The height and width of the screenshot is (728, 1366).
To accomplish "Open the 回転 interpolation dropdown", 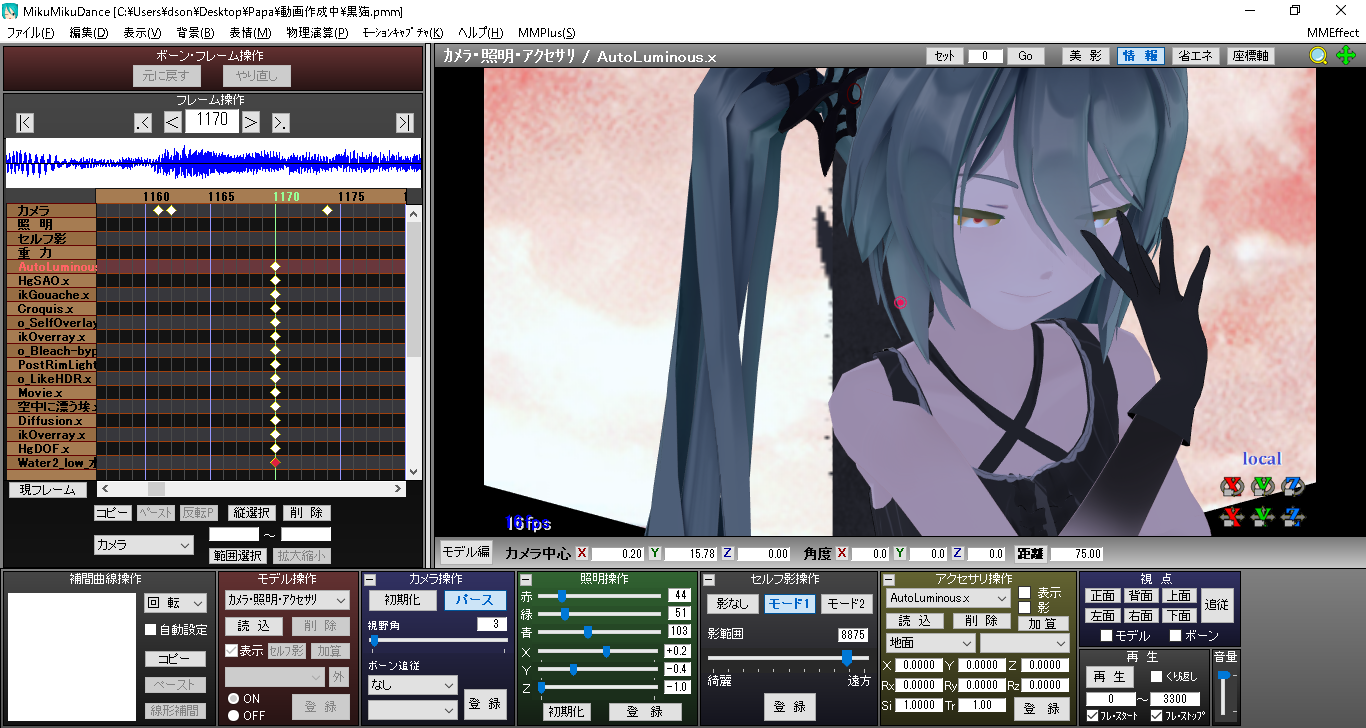I will pyautogui.click(x=175, y=603).
